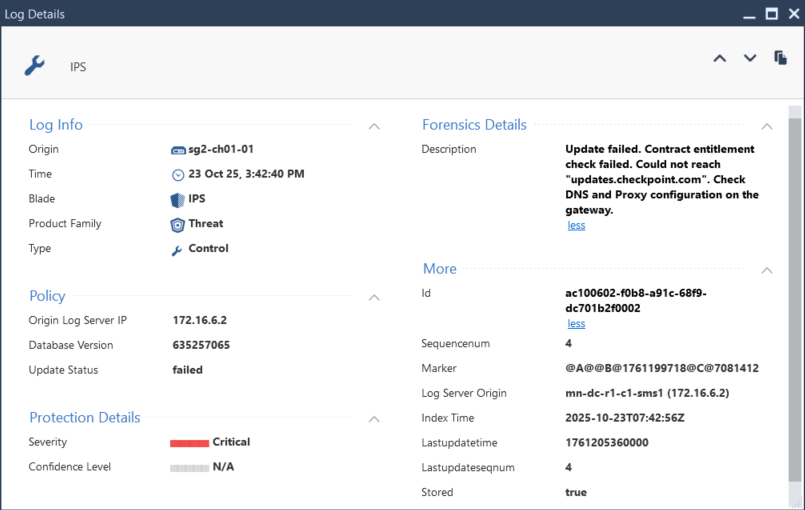The height and width of the screenshot is (510, 805).
Task: Click the 'Control' type value
Action: point(208,248)
